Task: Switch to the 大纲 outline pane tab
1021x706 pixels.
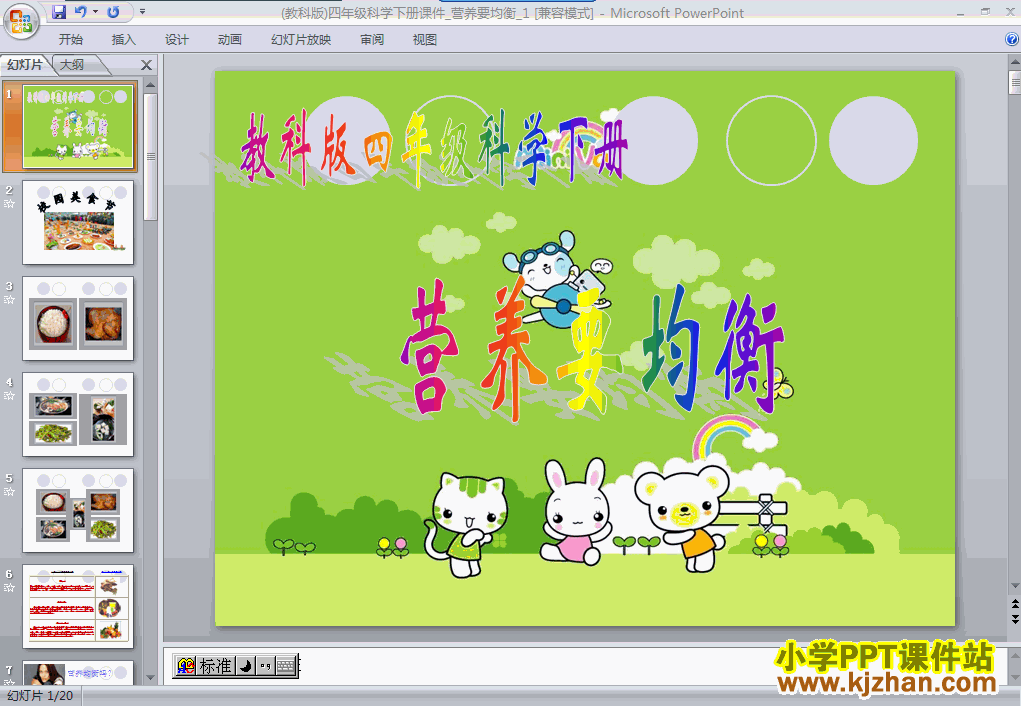Action: pos(72,64)
